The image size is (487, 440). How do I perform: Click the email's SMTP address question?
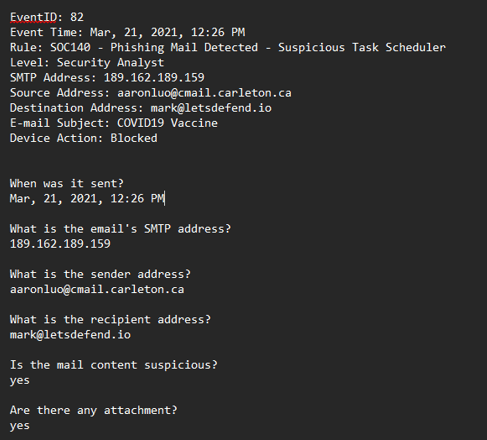120,229
